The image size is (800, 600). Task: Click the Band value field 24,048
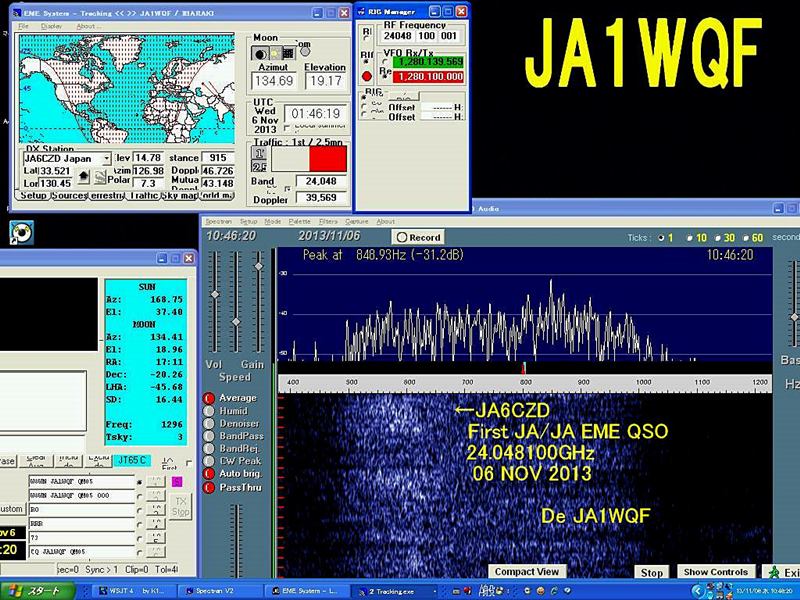pos(321,181)
